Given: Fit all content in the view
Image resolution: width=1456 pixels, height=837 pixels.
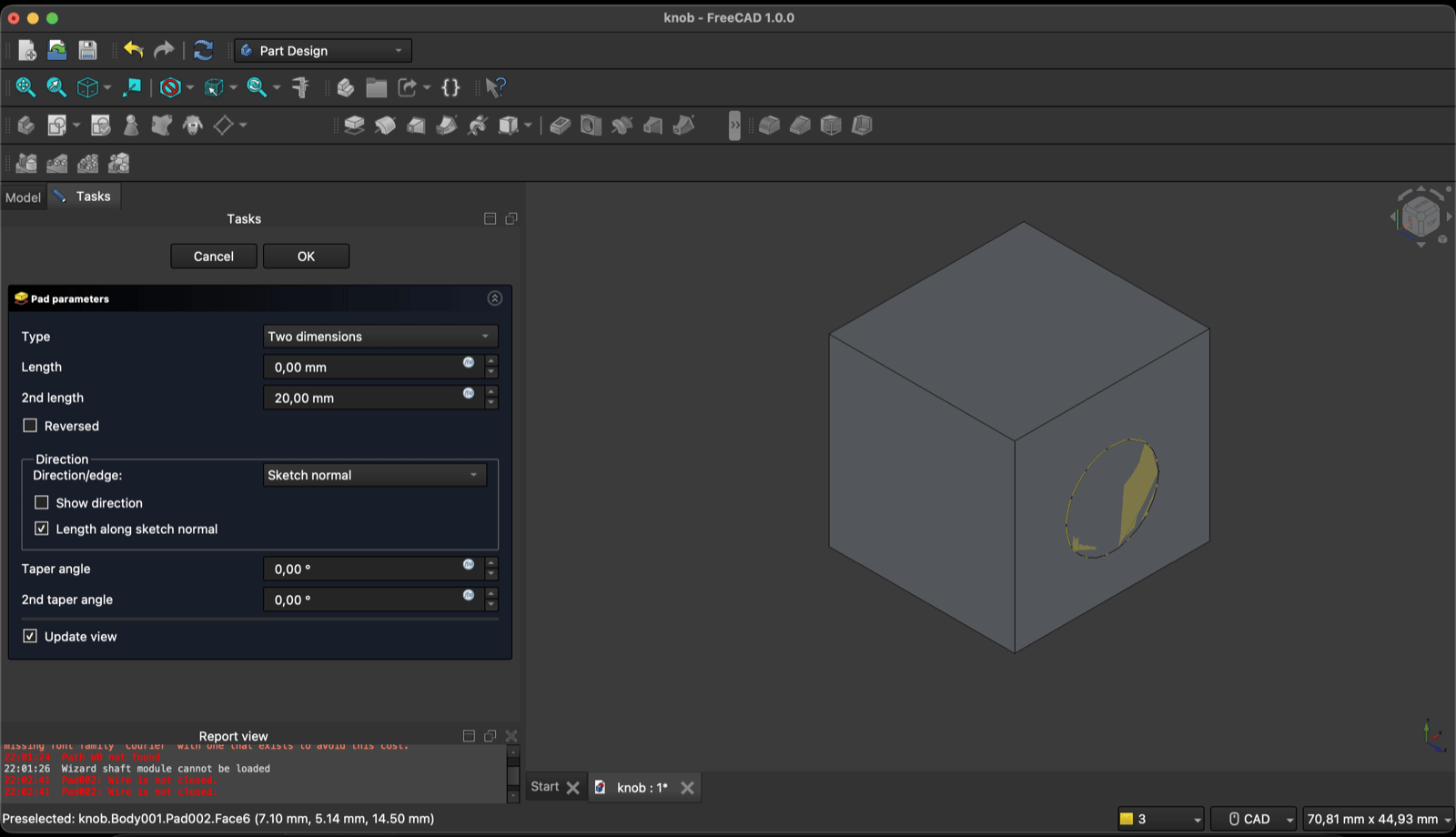Looking at the screenshot, I should tap(25, 87).
